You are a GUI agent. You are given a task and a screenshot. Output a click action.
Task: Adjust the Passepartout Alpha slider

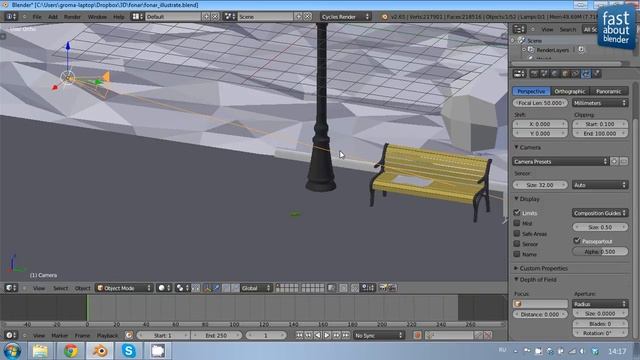(x=600, y=252)
